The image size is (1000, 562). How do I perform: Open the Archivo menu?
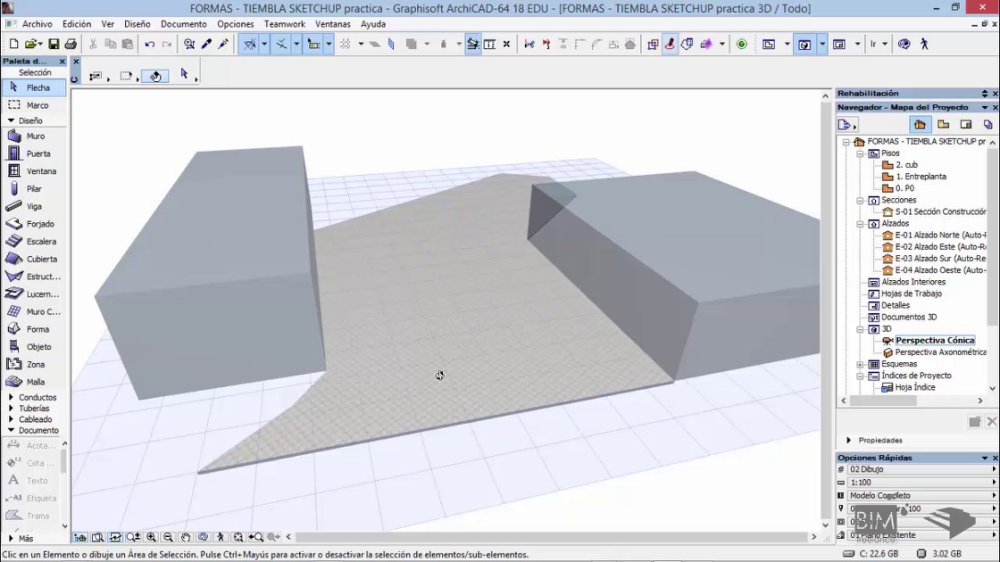pyautogui.click(x=37, y=24)
